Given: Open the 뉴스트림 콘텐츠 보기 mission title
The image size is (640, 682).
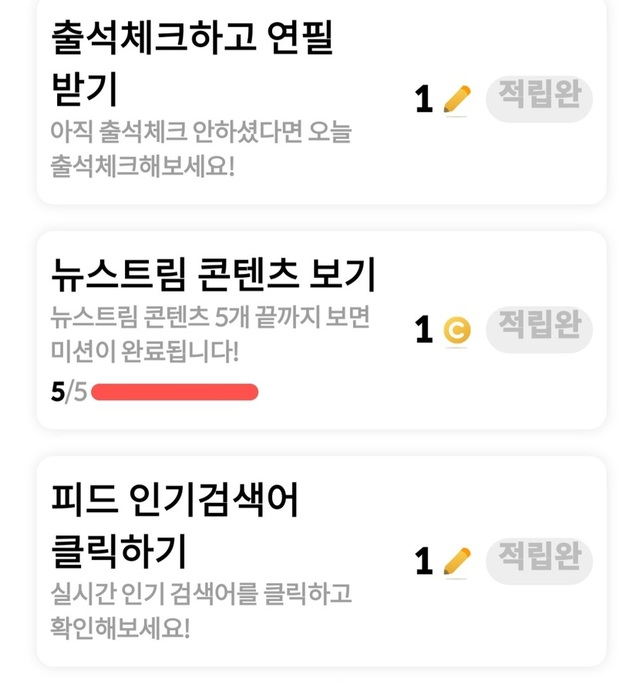Looking at the screenshot, I should [x=213, y=272].
